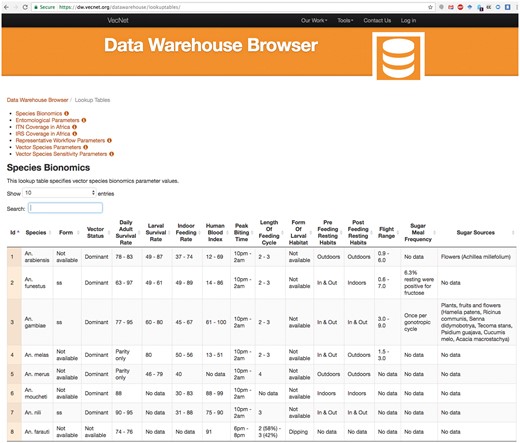The height and width of the screenshot is (443, 520).
Task: Open Species Bionomics lookup table link
Action: 39,113
